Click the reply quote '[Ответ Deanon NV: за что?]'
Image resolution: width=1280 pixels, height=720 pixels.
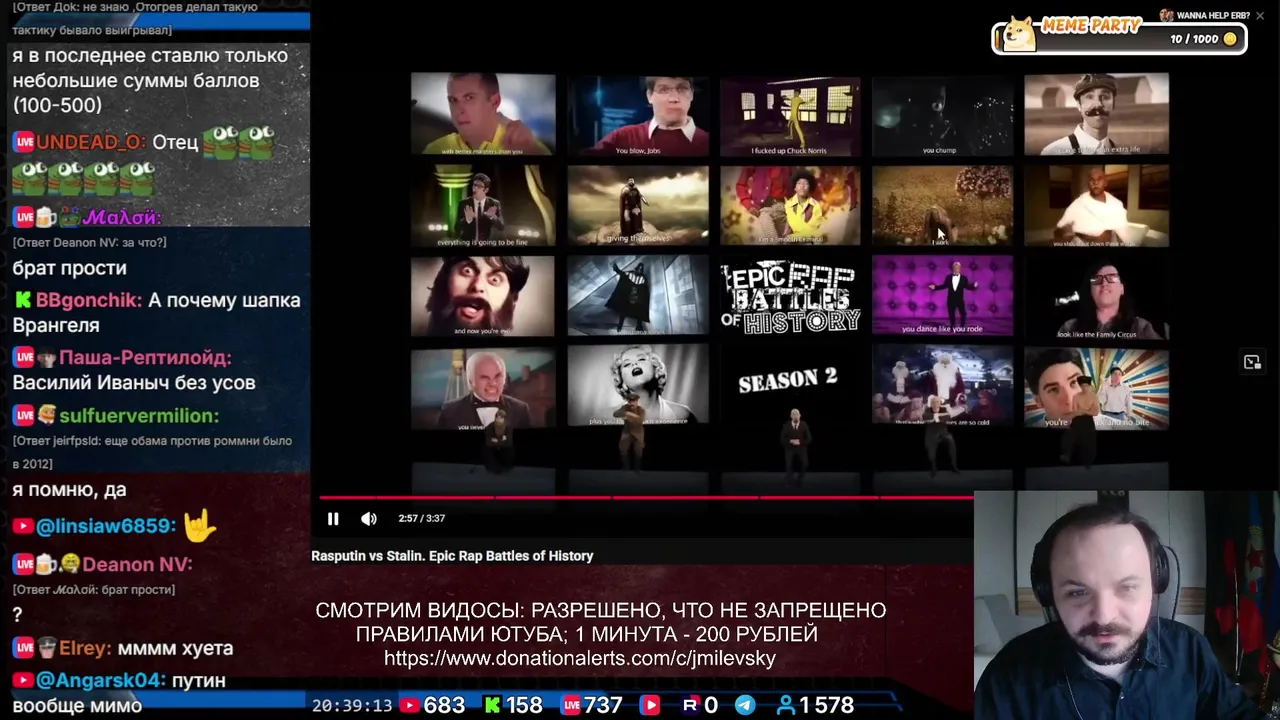pyautogui.click(x=89, y=242)
